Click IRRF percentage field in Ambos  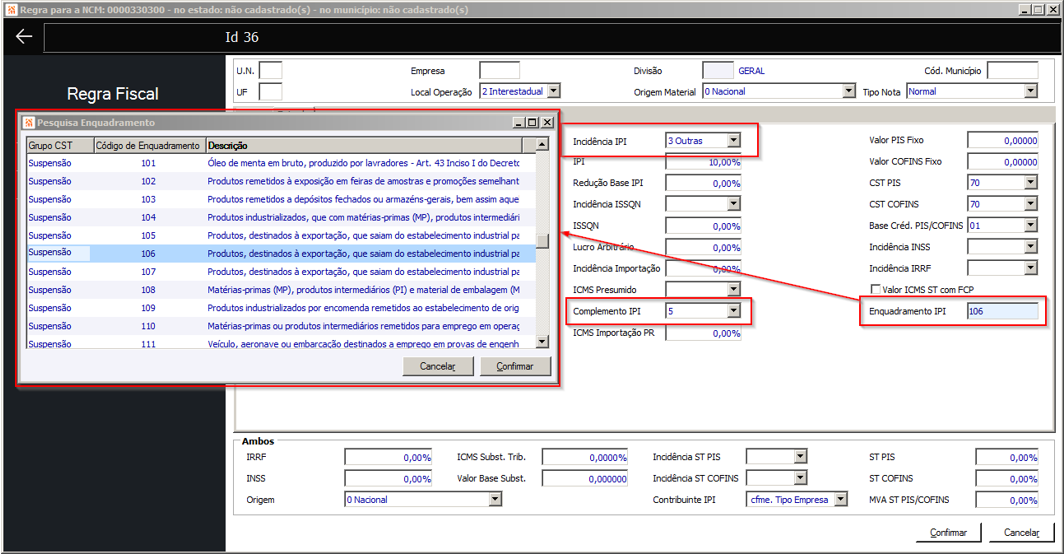(x=389, y=457)
